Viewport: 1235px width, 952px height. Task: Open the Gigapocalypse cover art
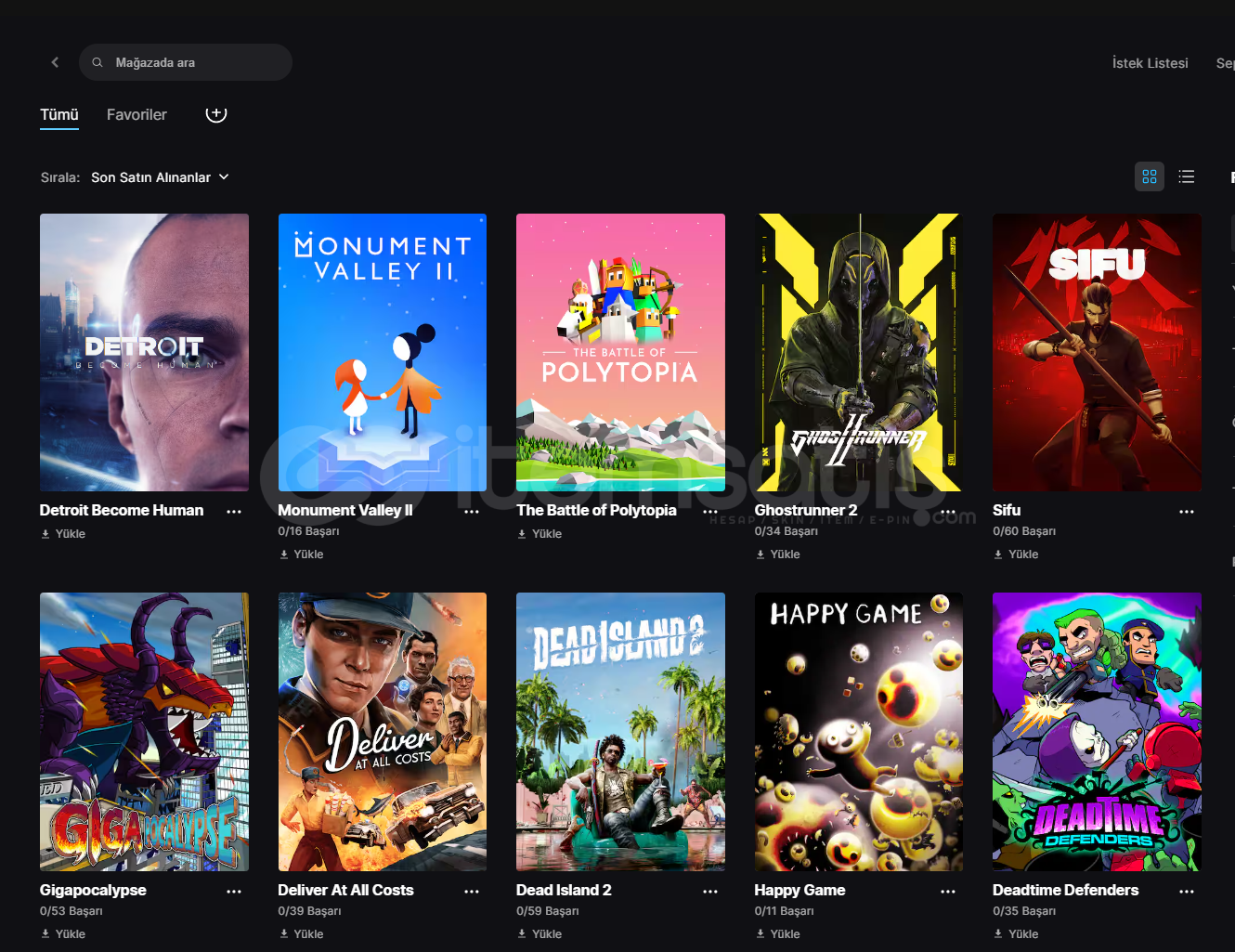pos(144,732)
